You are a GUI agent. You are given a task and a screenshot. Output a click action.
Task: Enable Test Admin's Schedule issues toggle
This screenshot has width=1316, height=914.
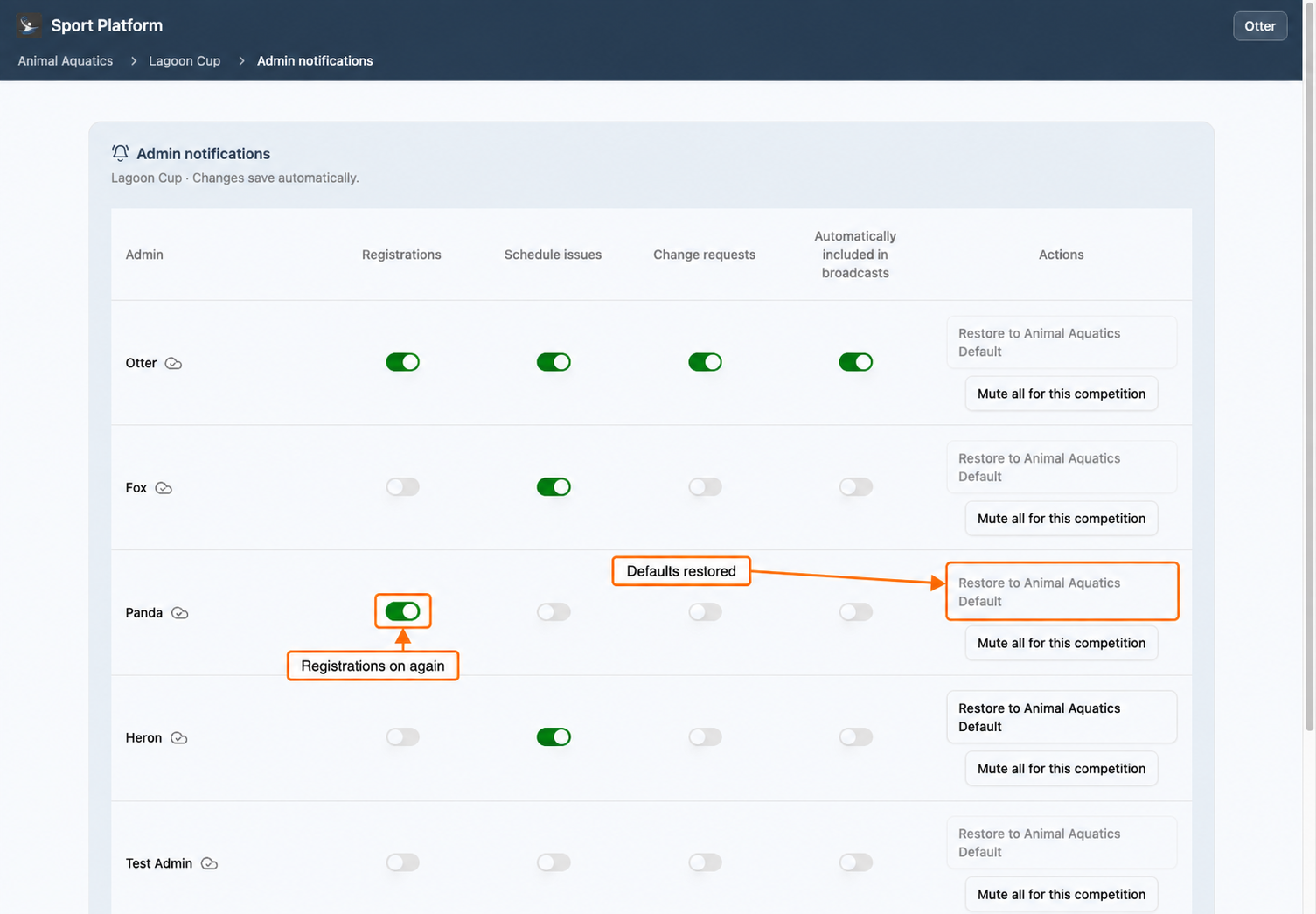coord(554,863)
